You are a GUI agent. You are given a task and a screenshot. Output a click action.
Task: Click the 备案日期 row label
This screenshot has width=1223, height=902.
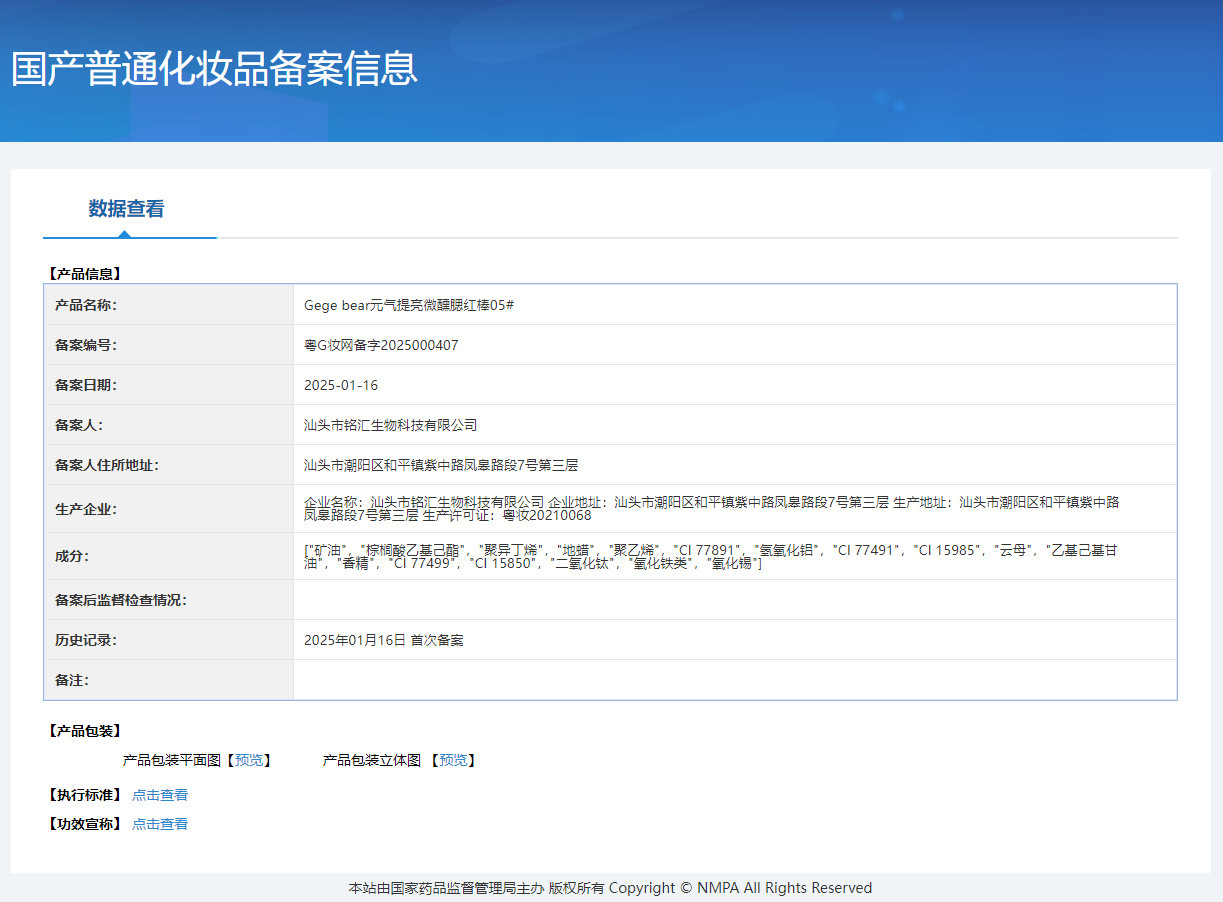pos(86,385)
